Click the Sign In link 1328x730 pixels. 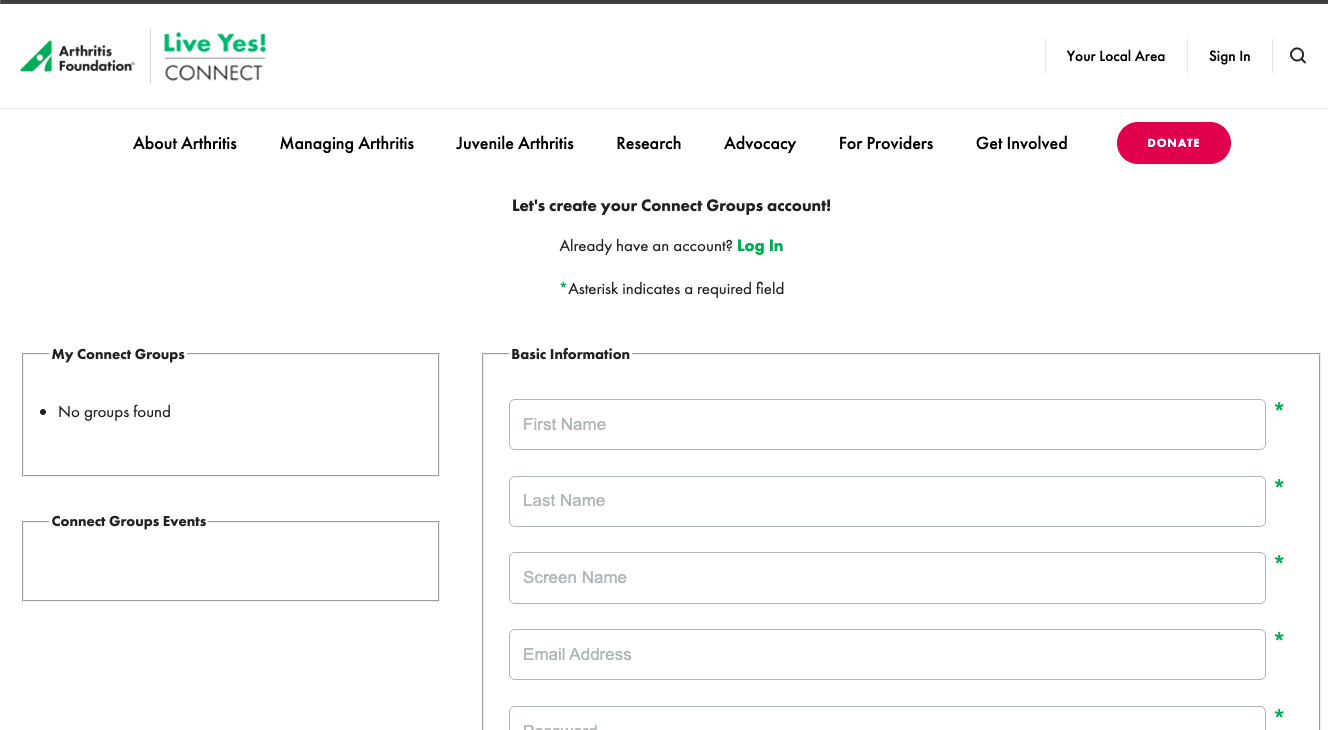[x=1229, y=56]
